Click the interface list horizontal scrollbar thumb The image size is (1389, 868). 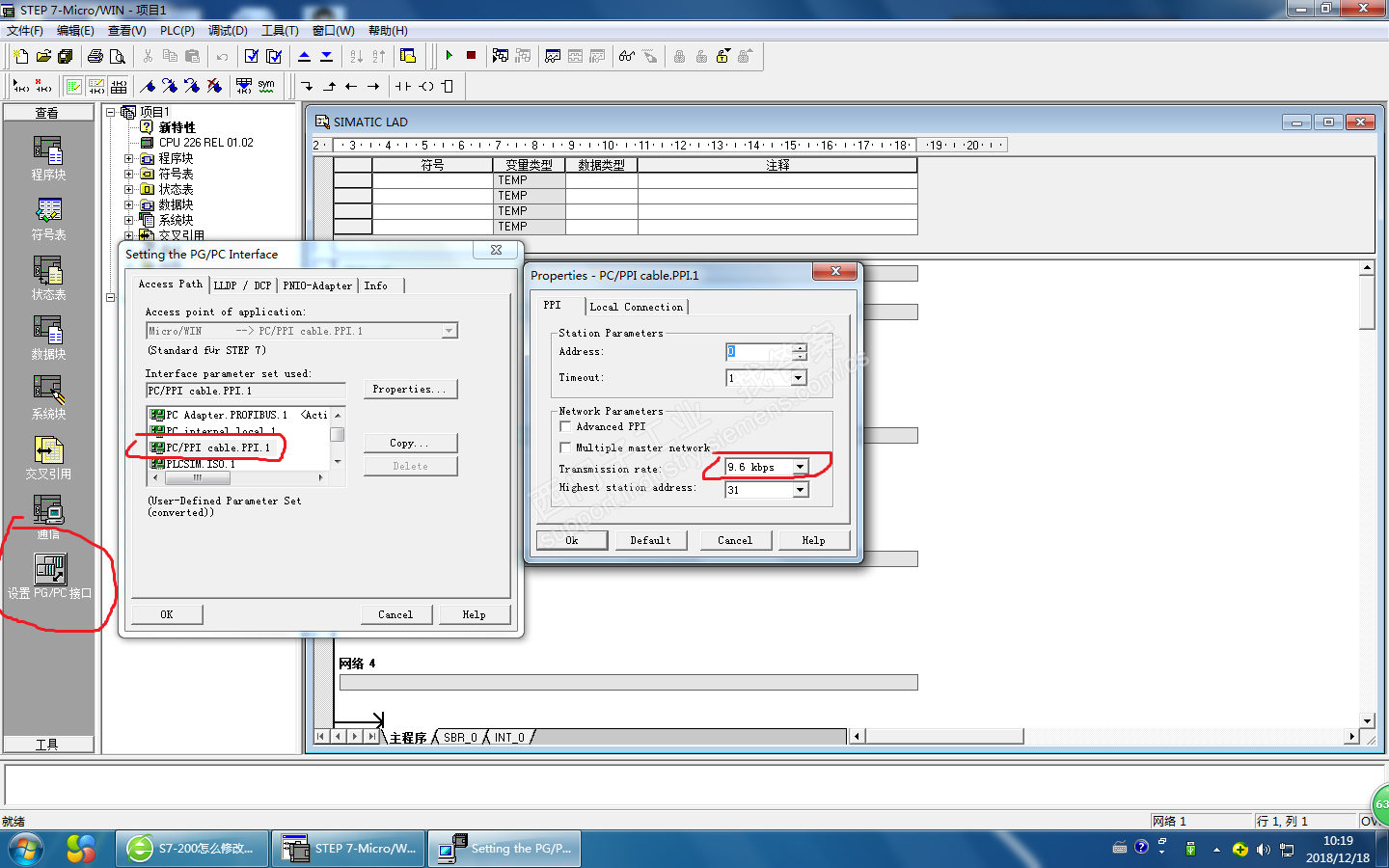coord(198,477)
